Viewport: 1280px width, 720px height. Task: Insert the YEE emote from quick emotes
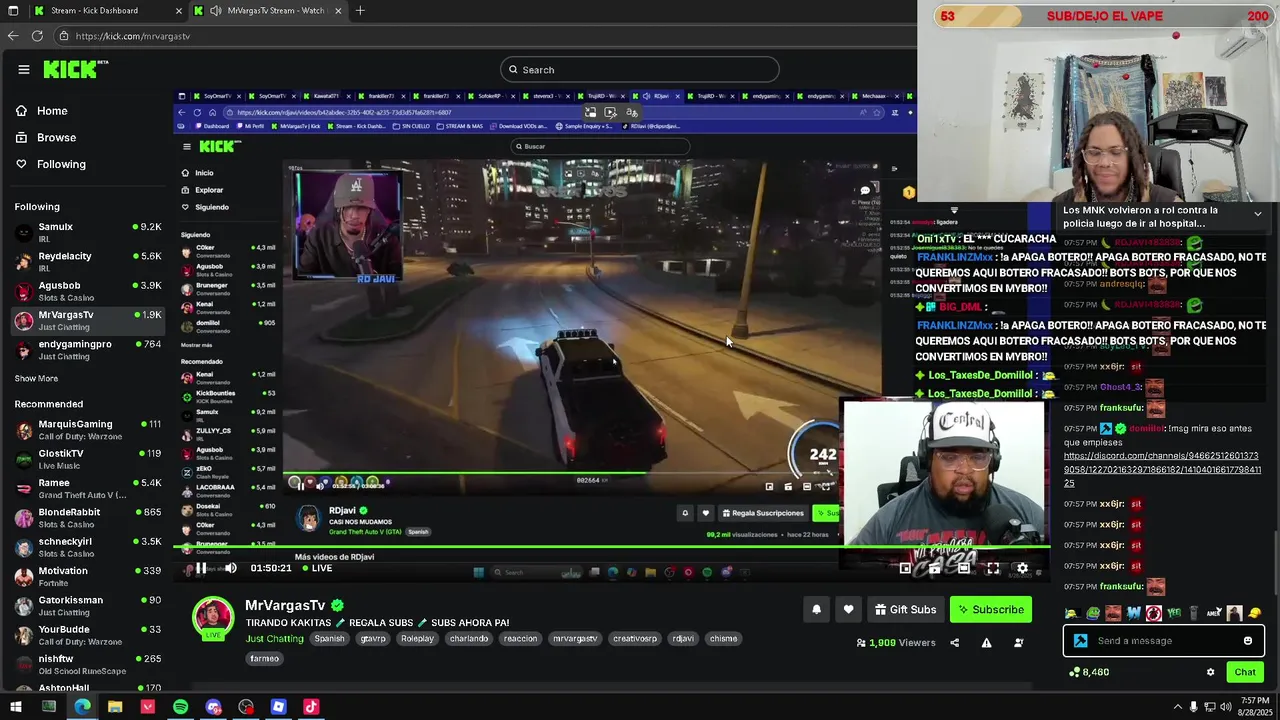1174,613
